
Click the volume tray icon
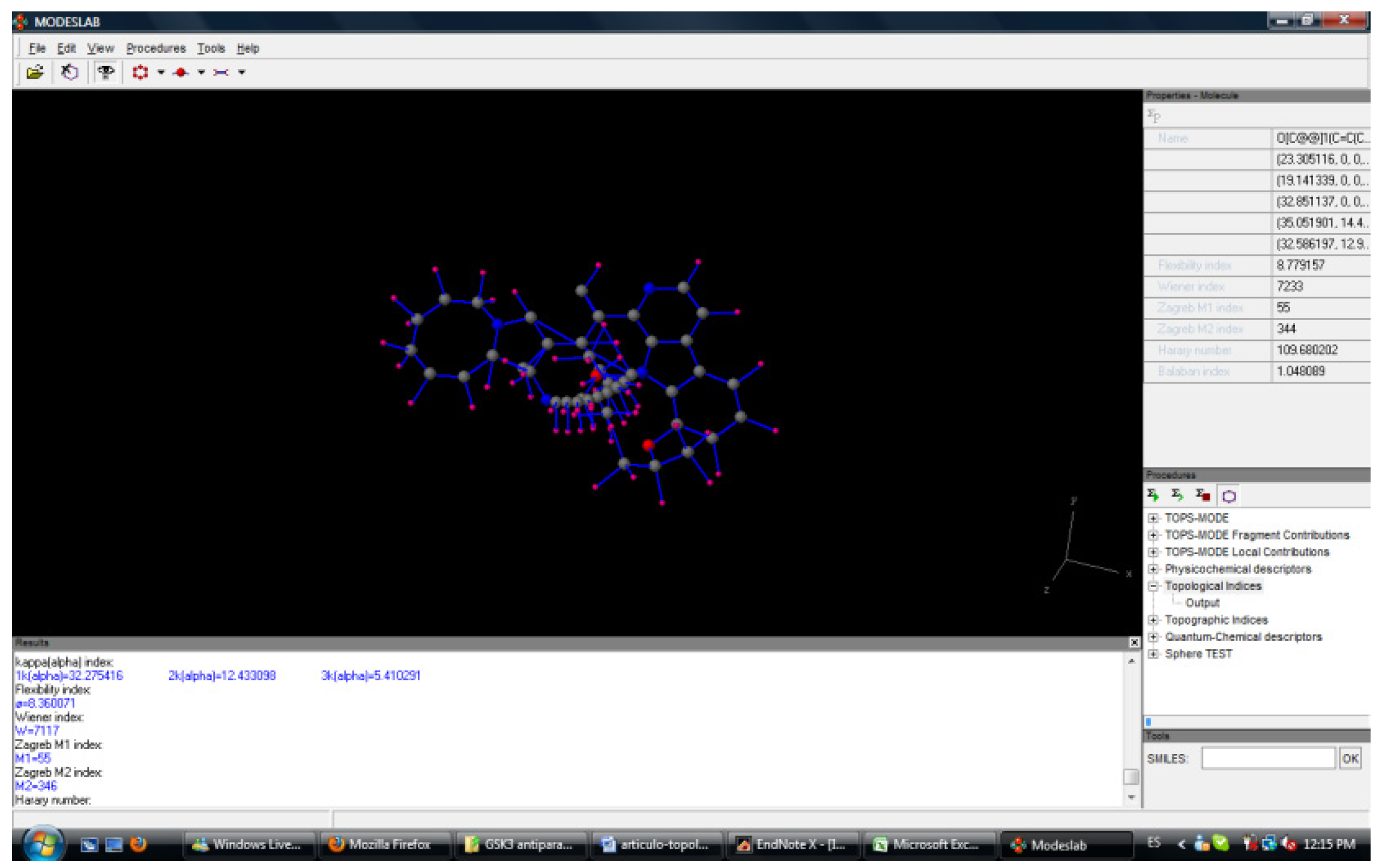[x=1288, y=843]
